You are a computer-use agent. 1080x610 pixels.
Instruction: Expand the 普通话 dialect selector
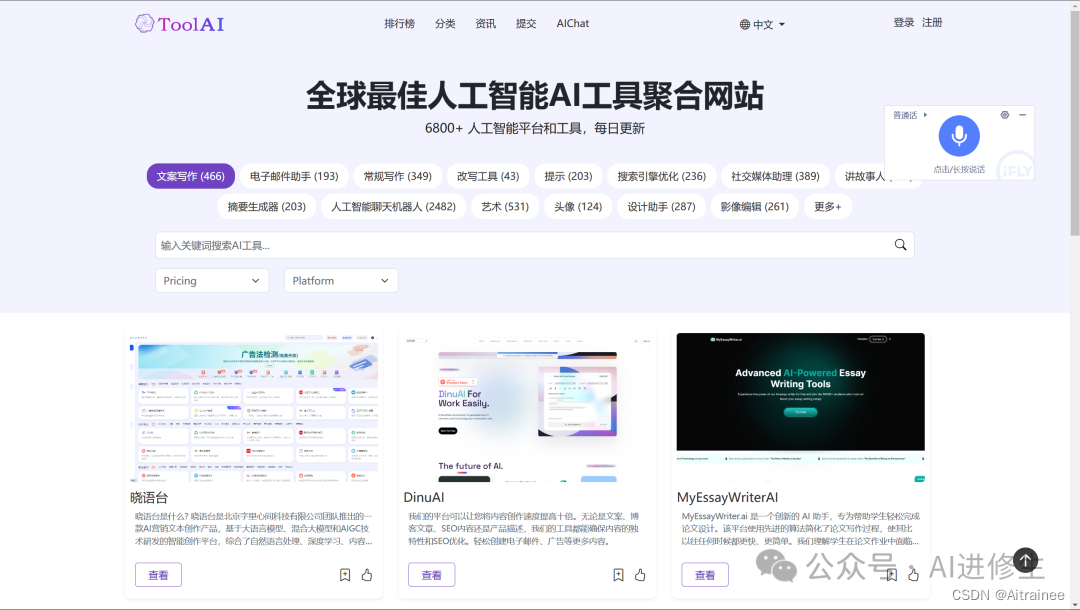click(910, 115)
